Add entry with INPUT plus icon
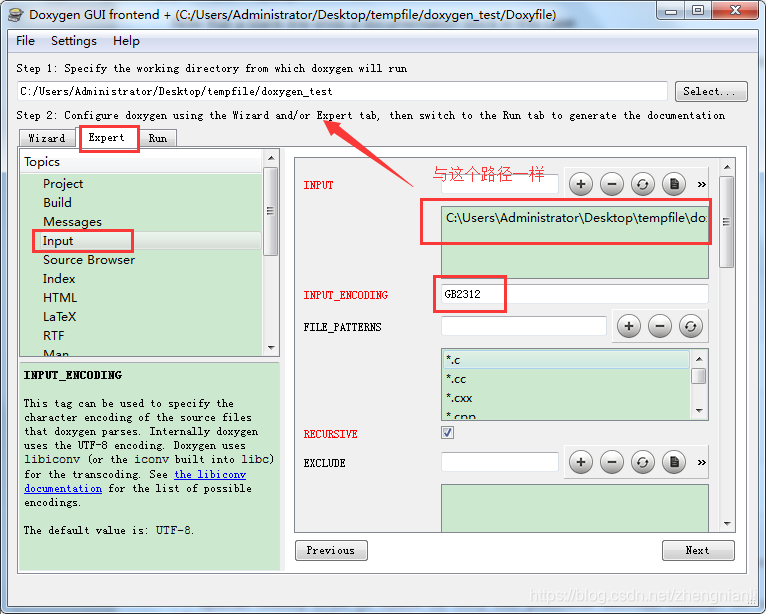The image size is (766, 614). (580, 184)
